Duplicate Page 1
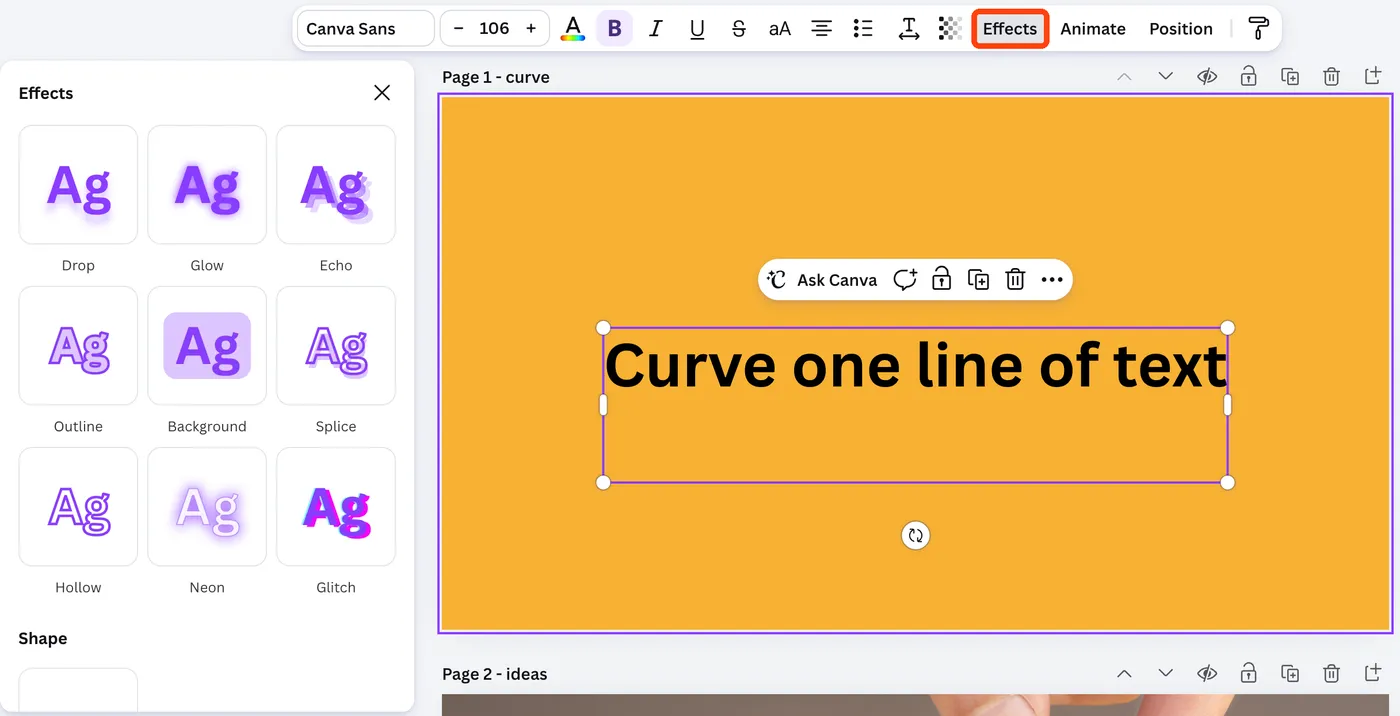This screenshot has height=716, width=1400. pyautogui.click(x=1290, y=77)
